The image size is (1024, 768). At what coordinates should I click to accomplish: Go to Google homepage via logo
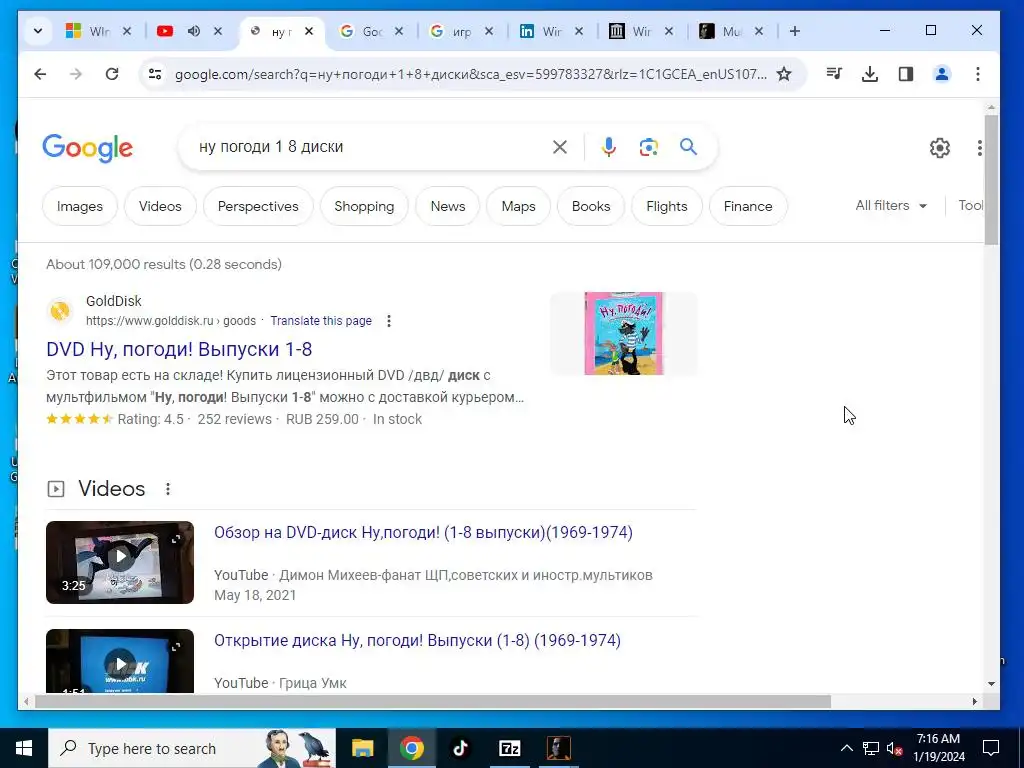tap(88, 148)
